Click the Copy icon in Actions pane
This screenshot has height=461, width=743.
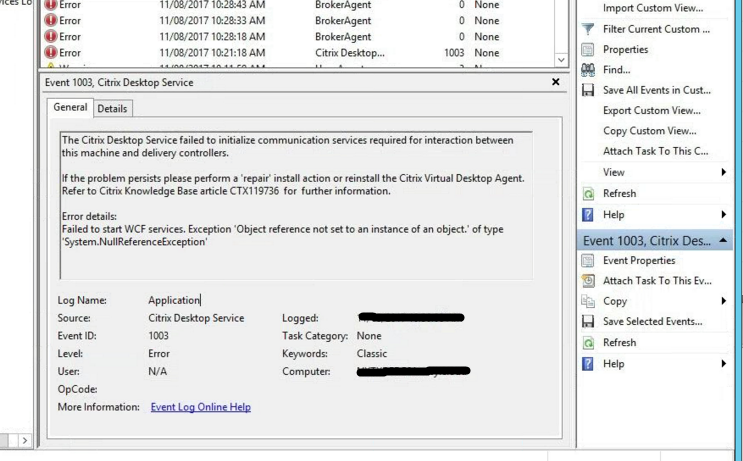click(x=588, y=301)
